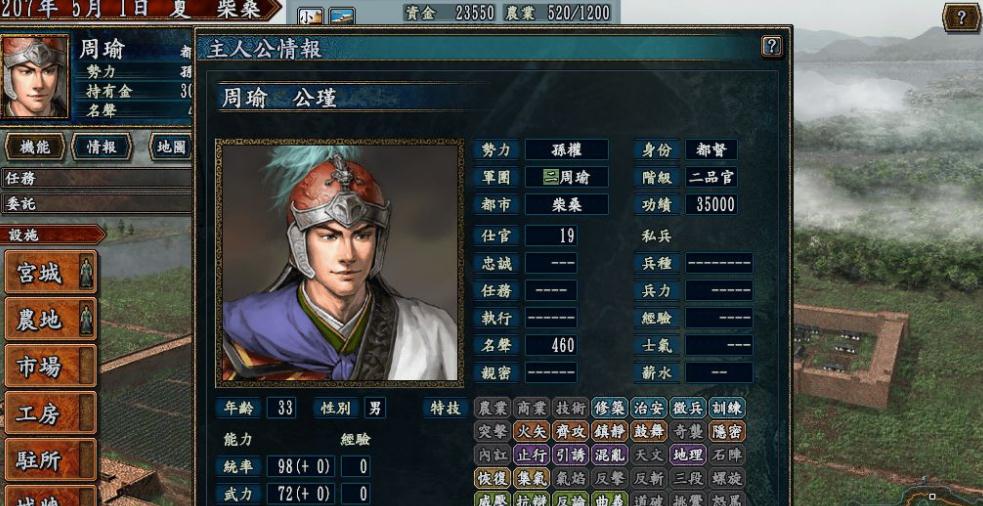Image resolution: width=983 pixels, height=506 pixels.
Task: Click the 統率 value field 98(+0)
Action: (300, 466)
